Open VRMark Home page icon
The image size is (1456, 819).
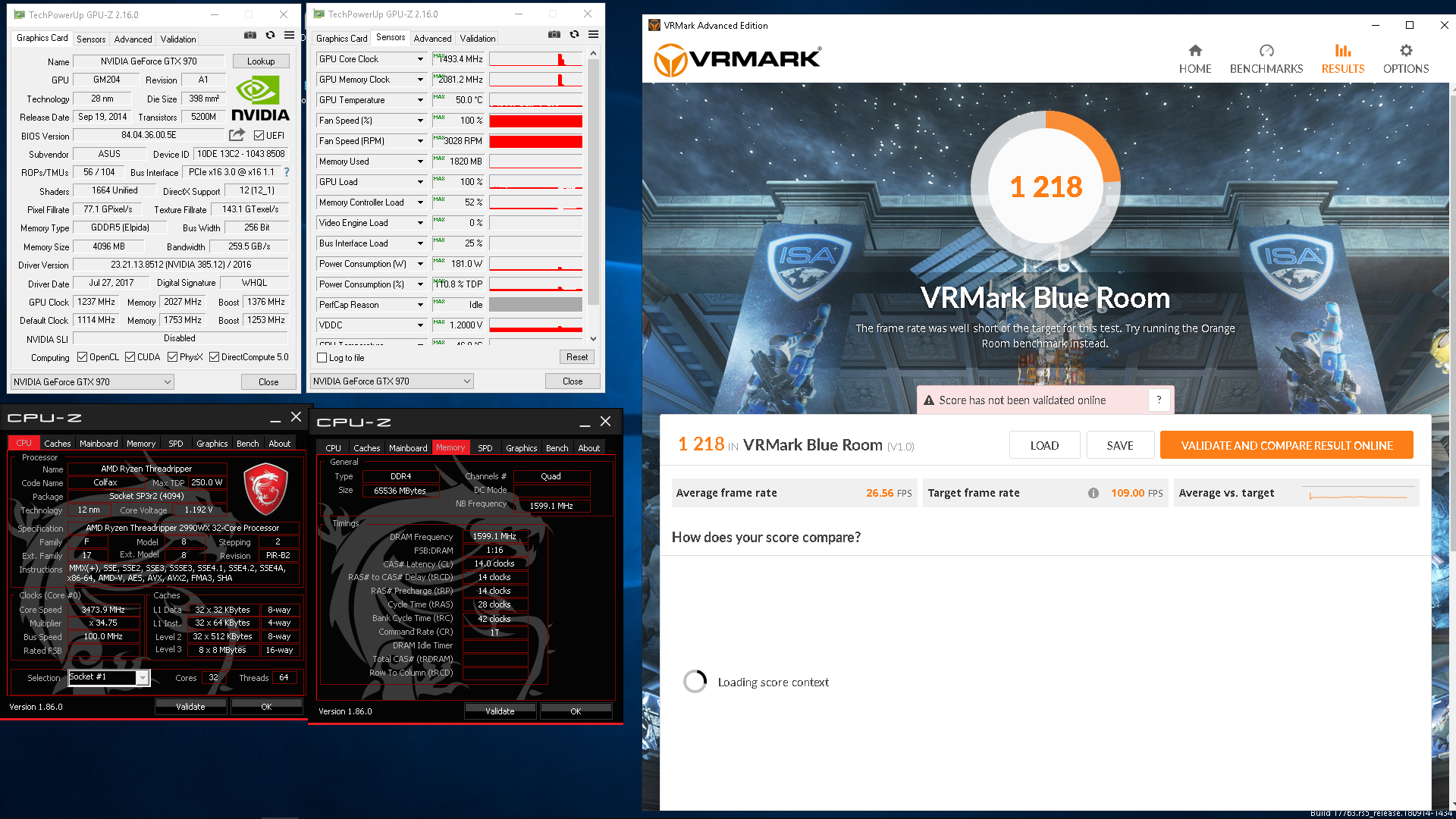coord(1195,51)
